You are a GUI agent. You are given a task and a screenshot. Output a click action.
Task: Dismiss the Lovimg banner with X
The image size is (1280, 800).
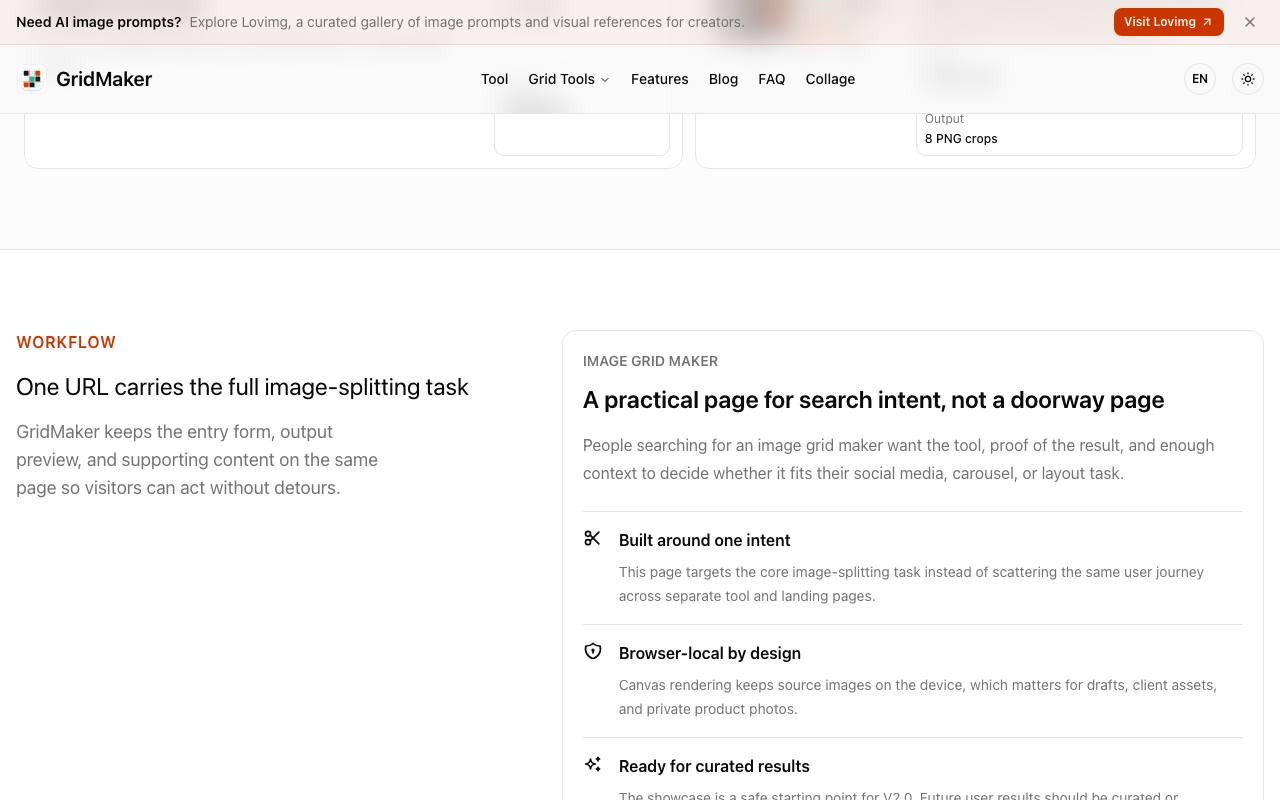[1250, 22]
